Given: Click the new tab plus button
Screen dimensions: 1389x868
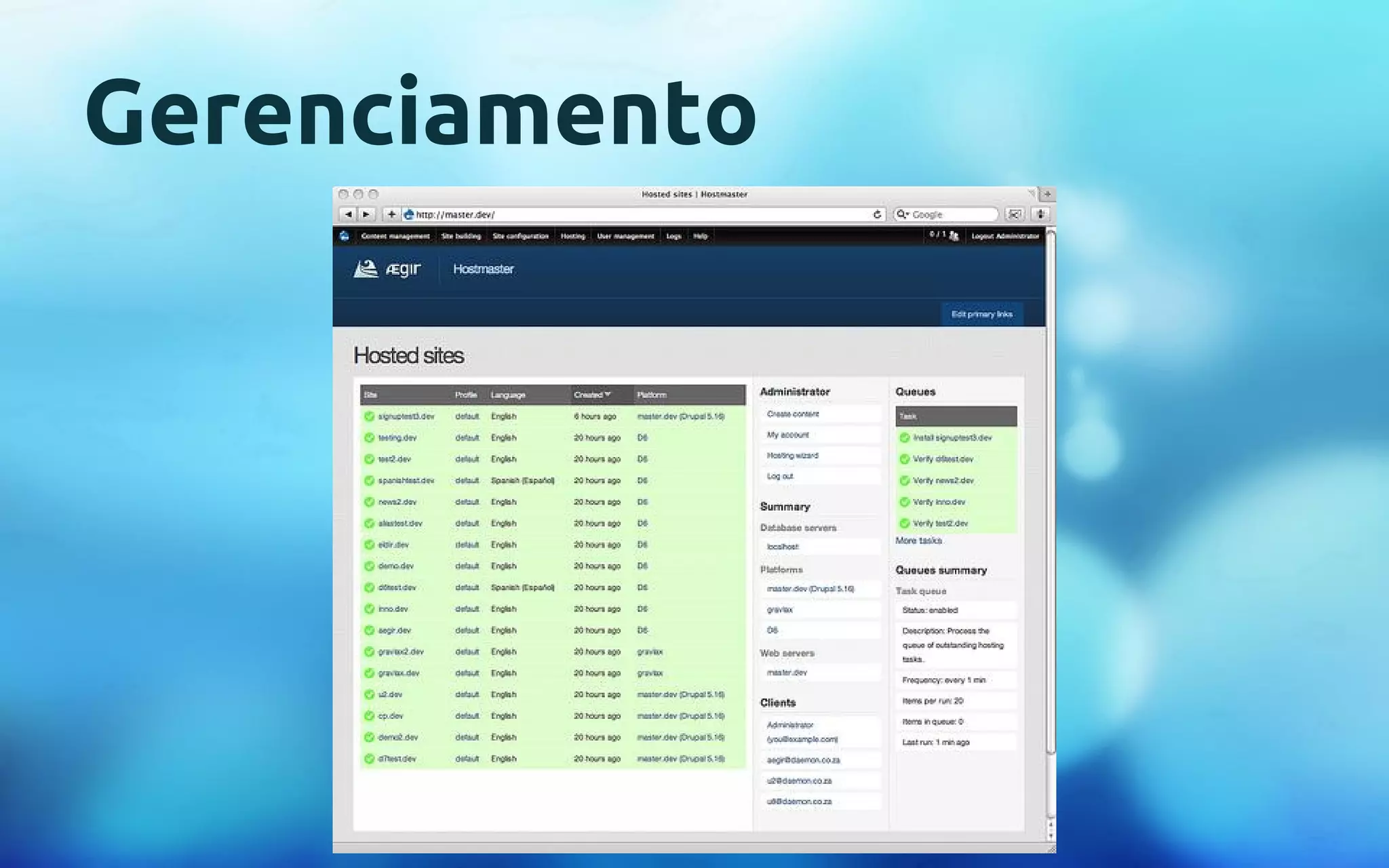Looking at the screenshot, I should point(1046,194).
